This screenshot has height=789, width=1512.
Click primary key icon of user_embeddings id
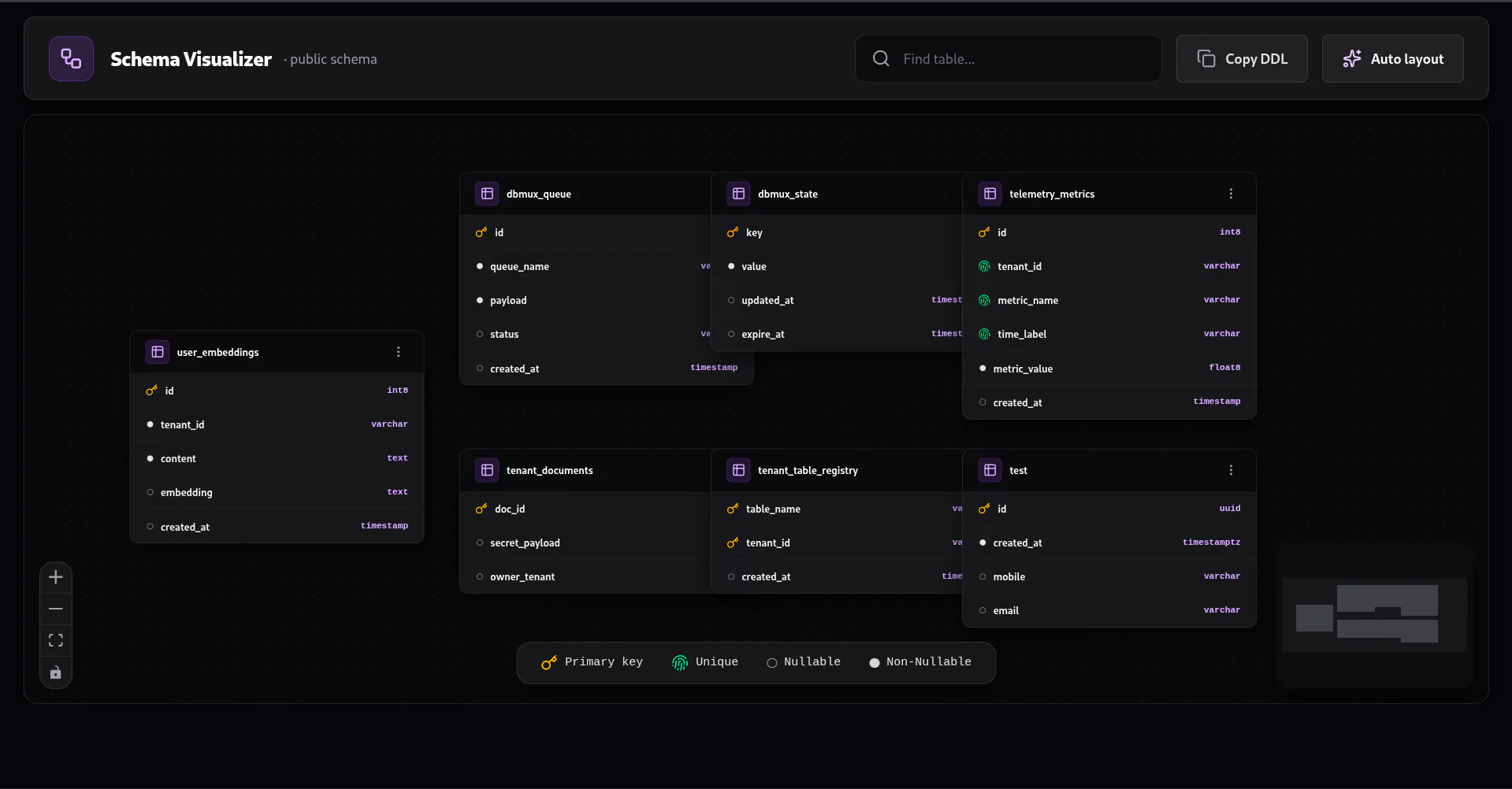(151, 391)
